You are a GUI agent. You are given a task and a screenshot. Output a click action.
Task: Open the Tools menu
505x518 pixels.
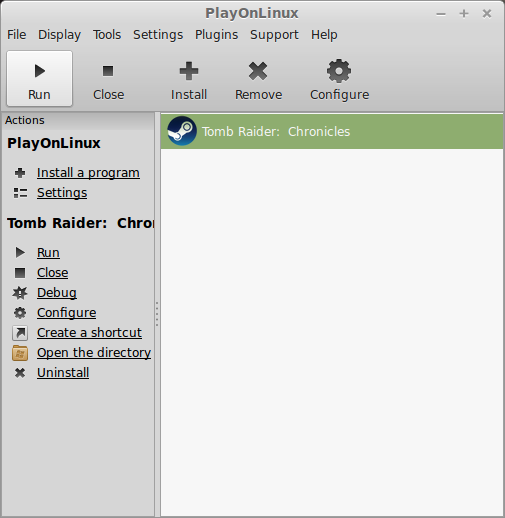(x=107, y=35)
